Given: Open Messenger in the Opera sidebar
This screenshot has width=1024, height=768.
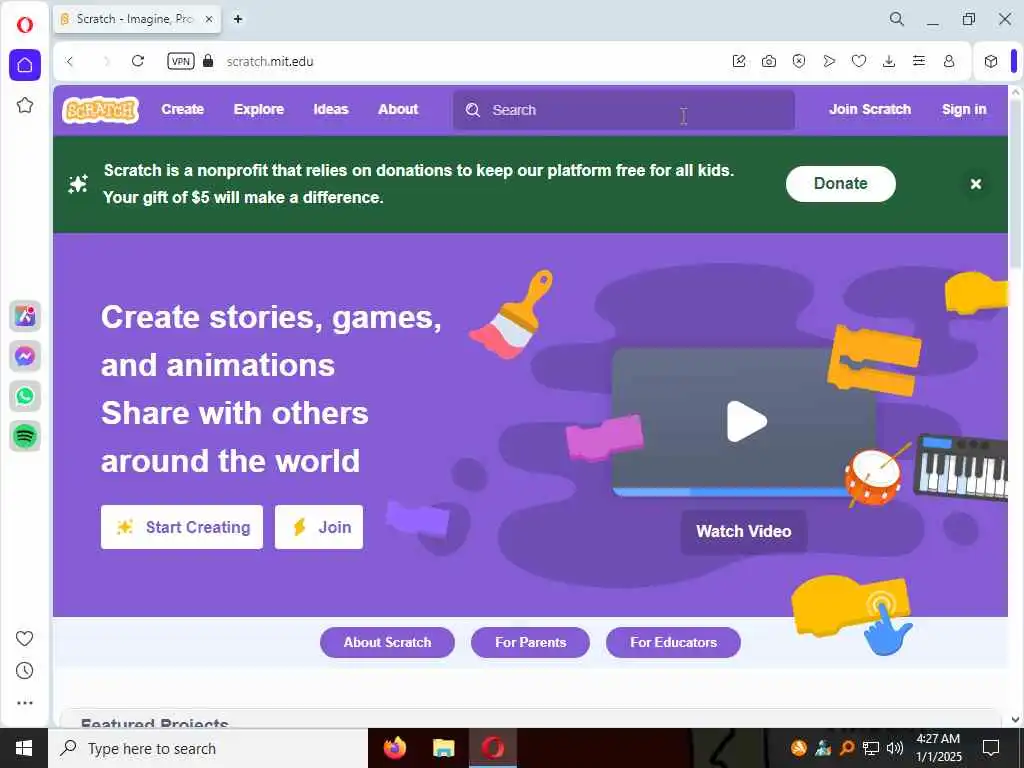Looking at the screenshot, I should click(25, 357).
